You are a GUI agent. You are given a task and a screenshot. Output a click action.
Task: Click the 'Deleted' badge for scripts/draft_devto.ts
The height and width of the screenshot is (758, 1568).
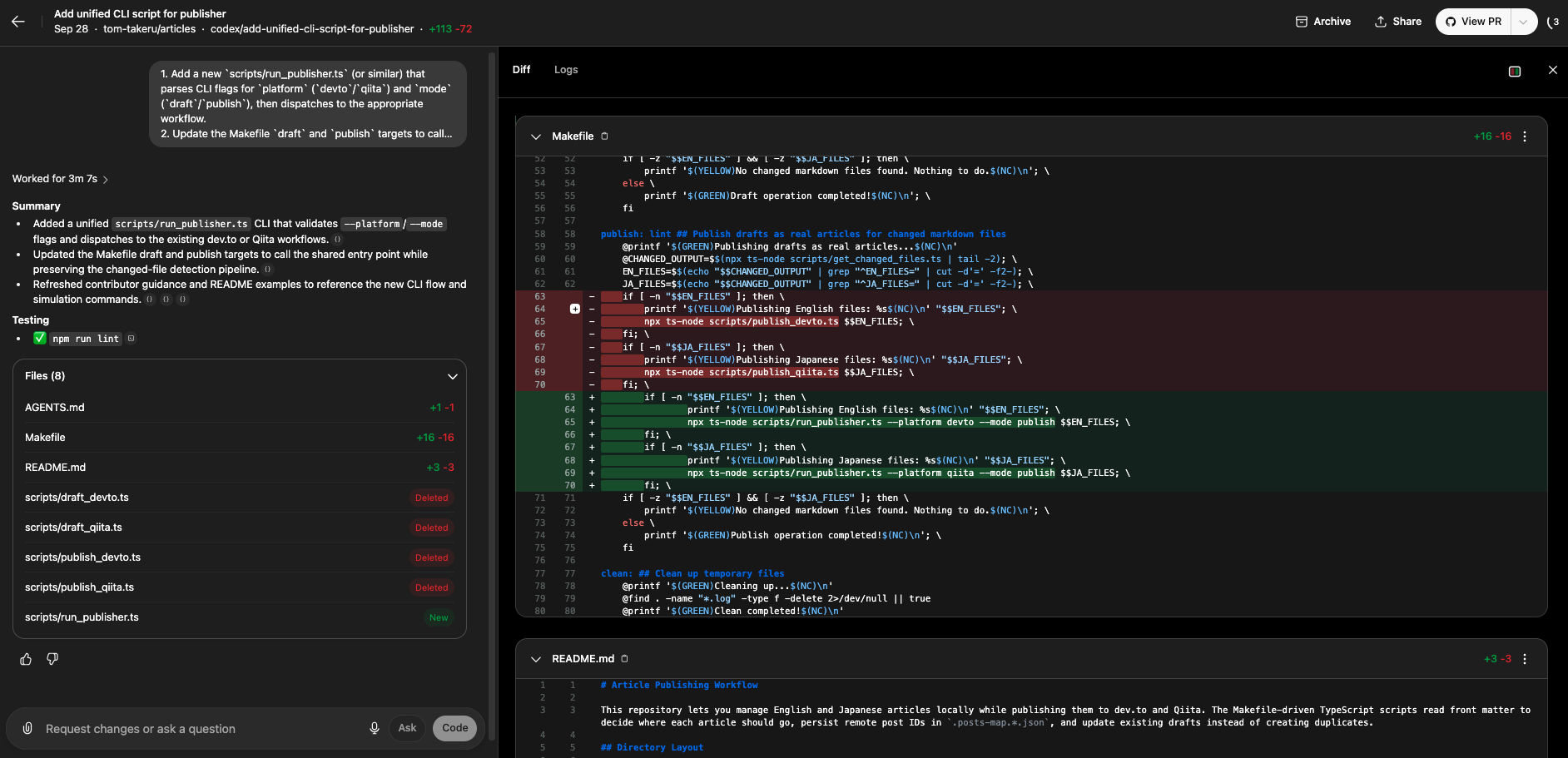[x=432, y=498]
